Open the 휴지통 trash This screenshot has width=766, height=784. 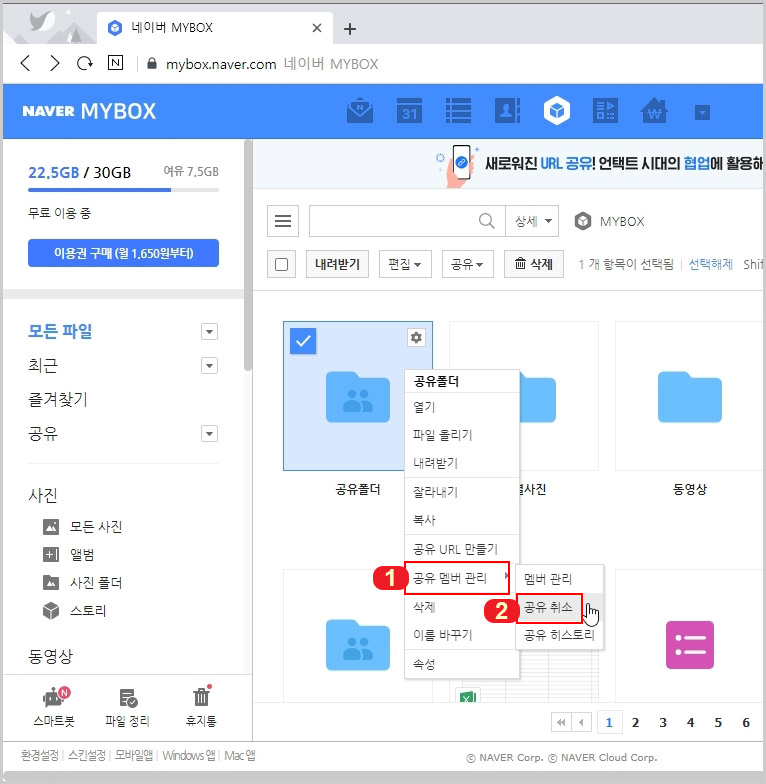pyautogui.click(x=201, y=706)
